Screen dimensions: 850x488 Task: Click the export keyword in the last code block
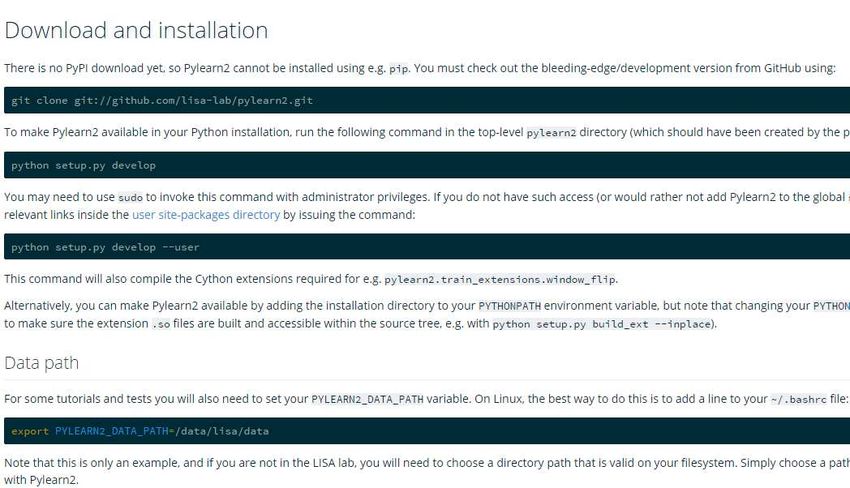(30, 432)
